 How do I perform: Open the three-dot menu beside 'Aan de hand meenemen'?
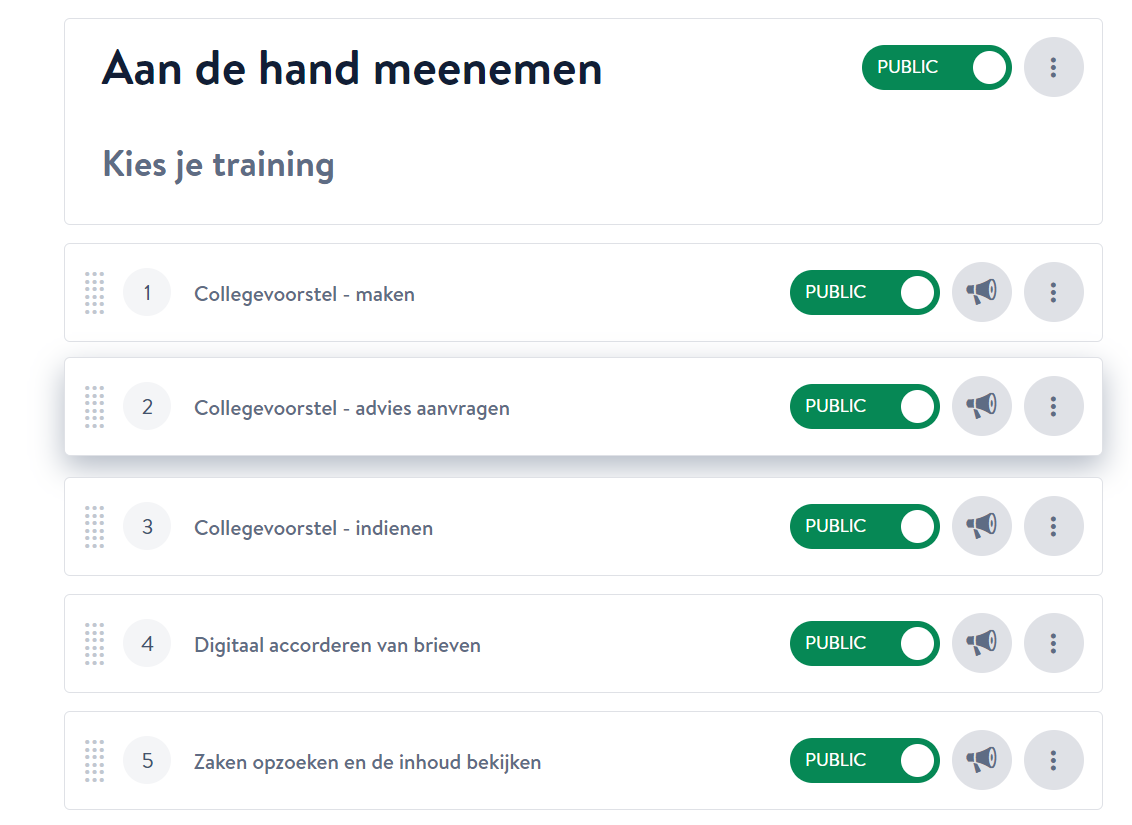point(1054,67)
